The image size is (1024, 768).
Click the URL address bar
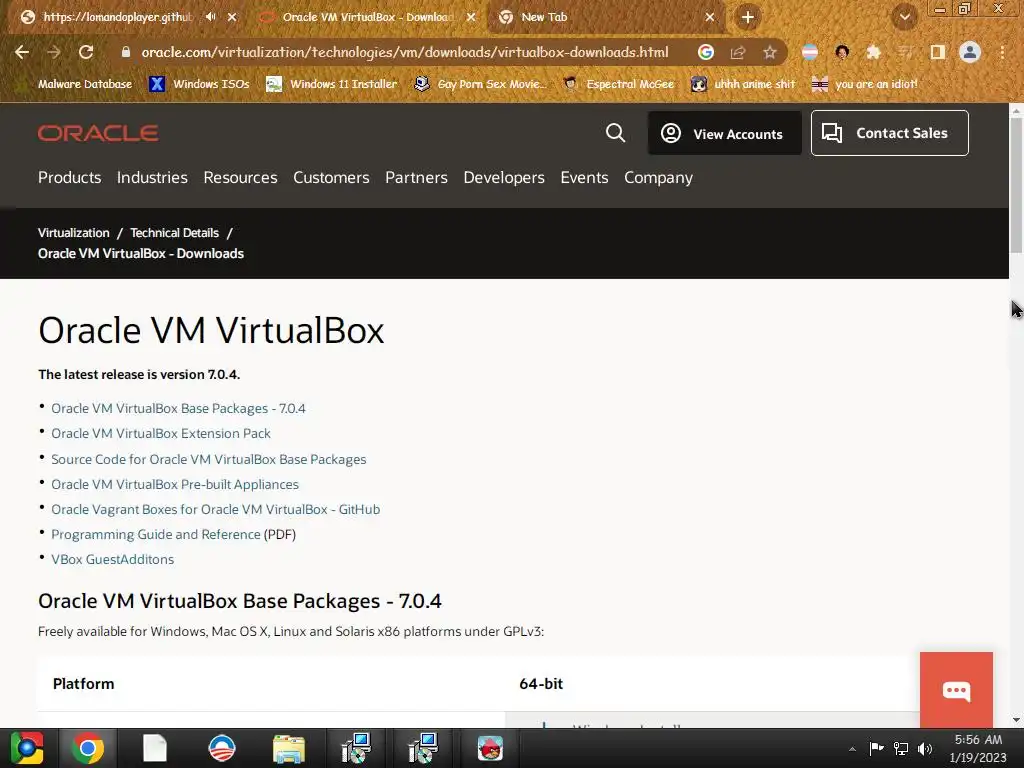coord(405,52)
